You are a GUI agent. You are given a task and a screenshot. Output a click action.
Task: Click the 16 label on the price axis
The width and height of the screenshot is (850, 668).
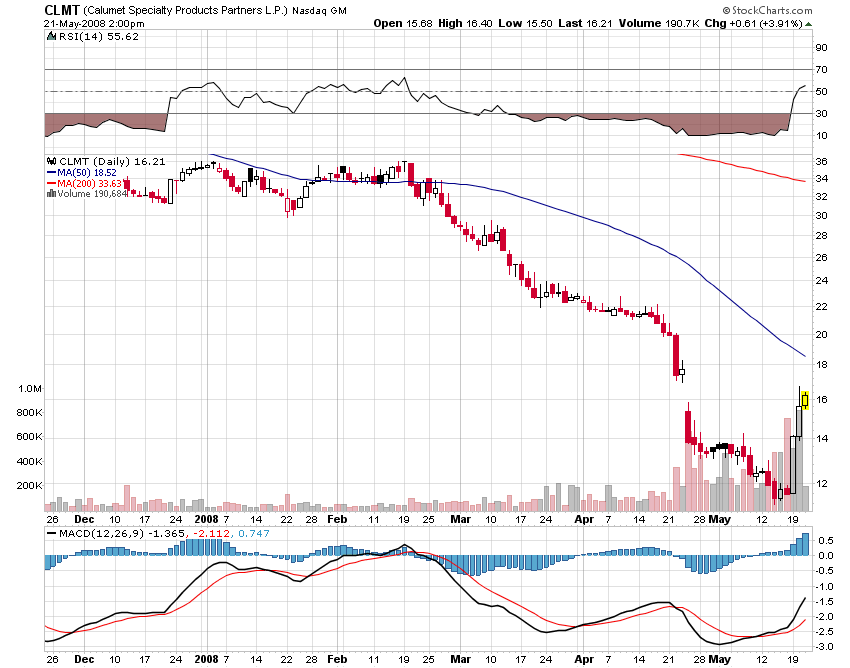click(x=821, y=400)
